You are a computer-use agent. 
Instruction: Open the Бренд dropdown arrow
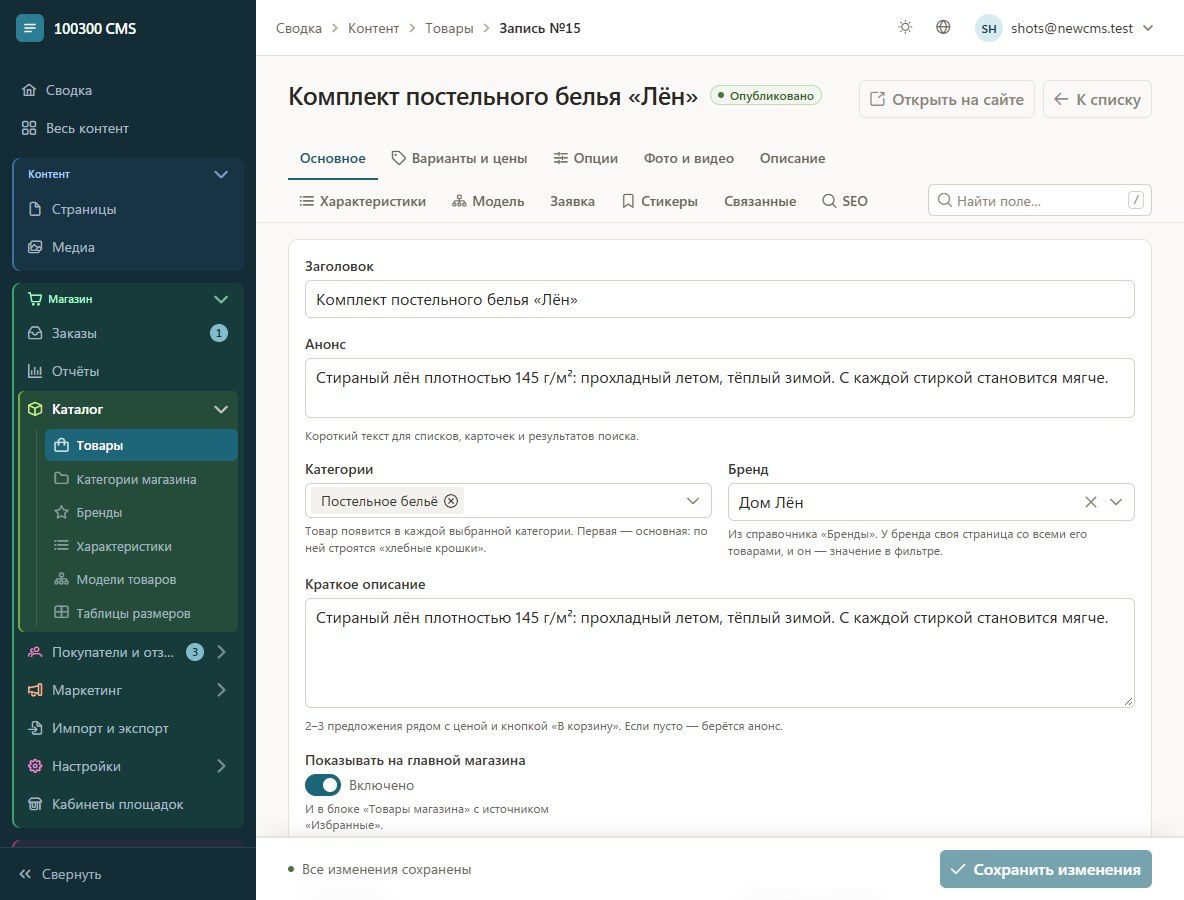point(1116,502)
